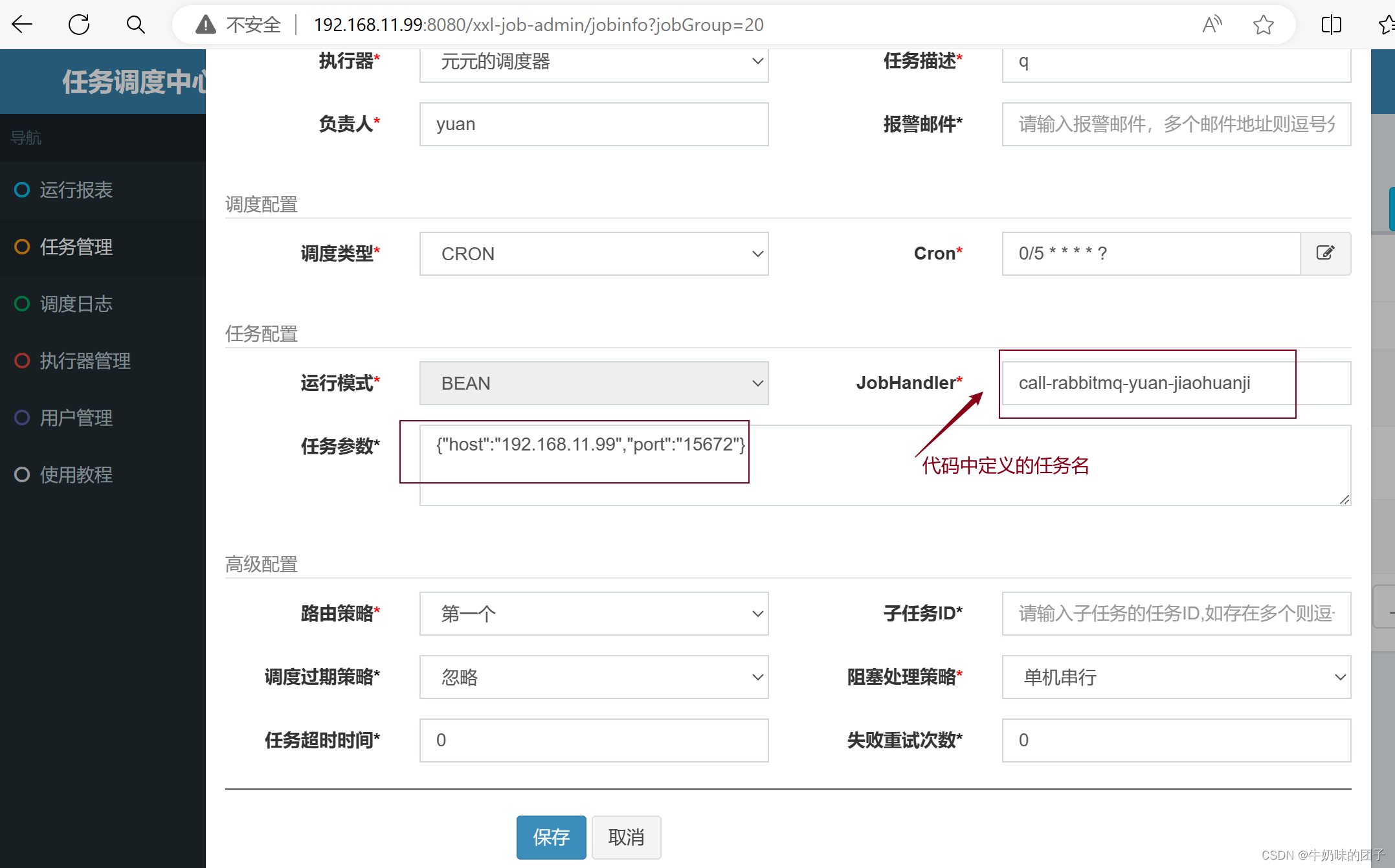The width and height of the screenshot is (1395, 868).
Task: Click the split screen browser icon
Action: coord(1331,25)
